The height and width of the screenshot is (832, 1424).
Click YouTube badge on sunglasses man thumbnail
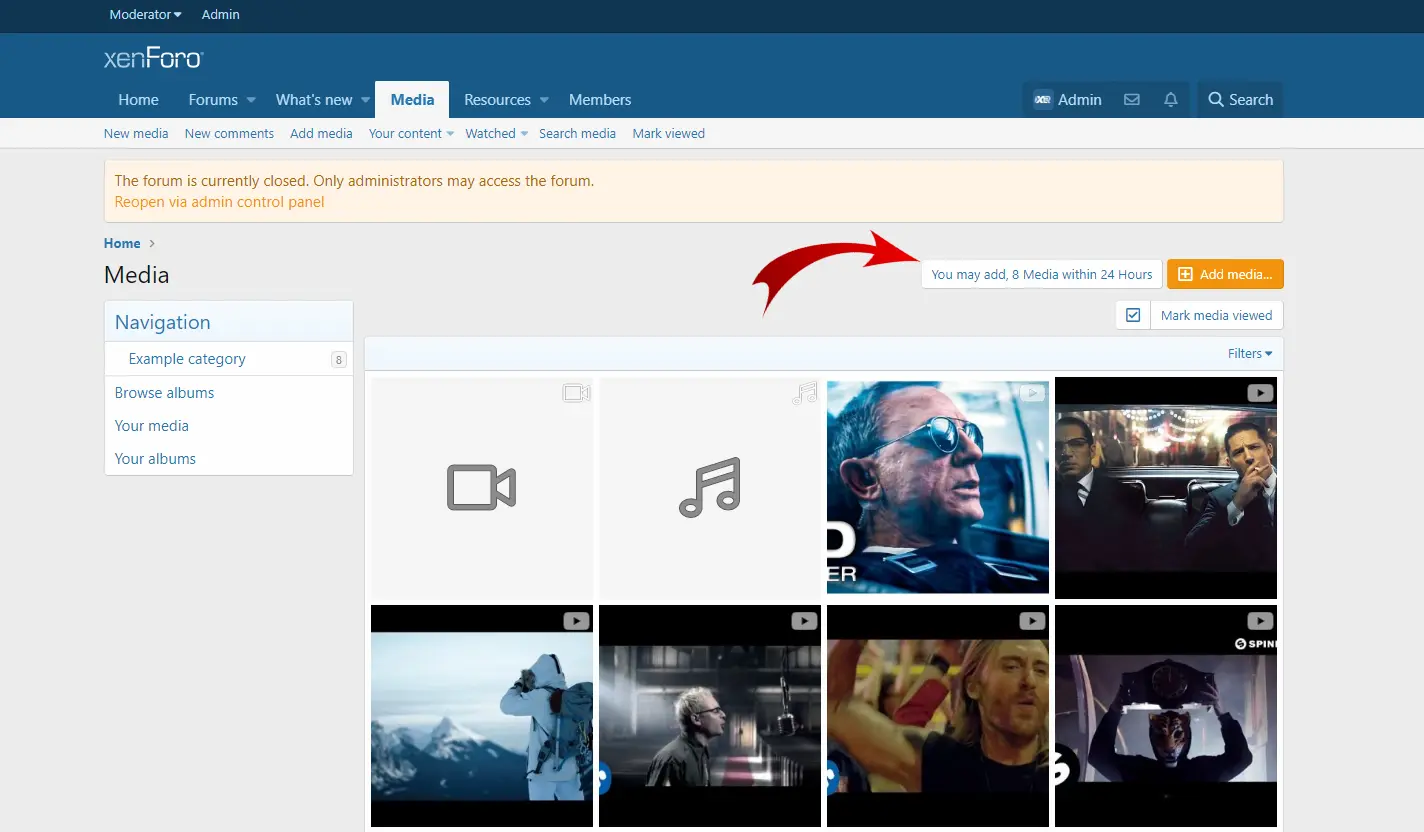tap(1032, 393)
